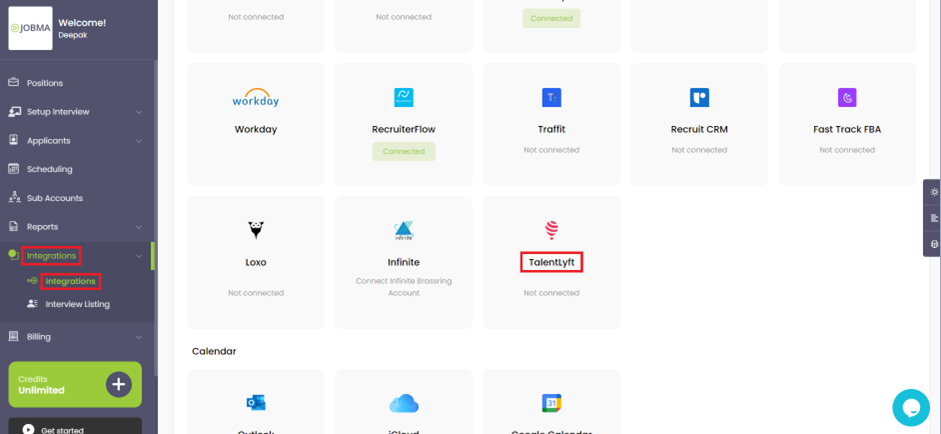This screenshot has width=941, height=434.
Task: Click the Welcome! Deepak greeting
Action: click(x=82, y=28)
